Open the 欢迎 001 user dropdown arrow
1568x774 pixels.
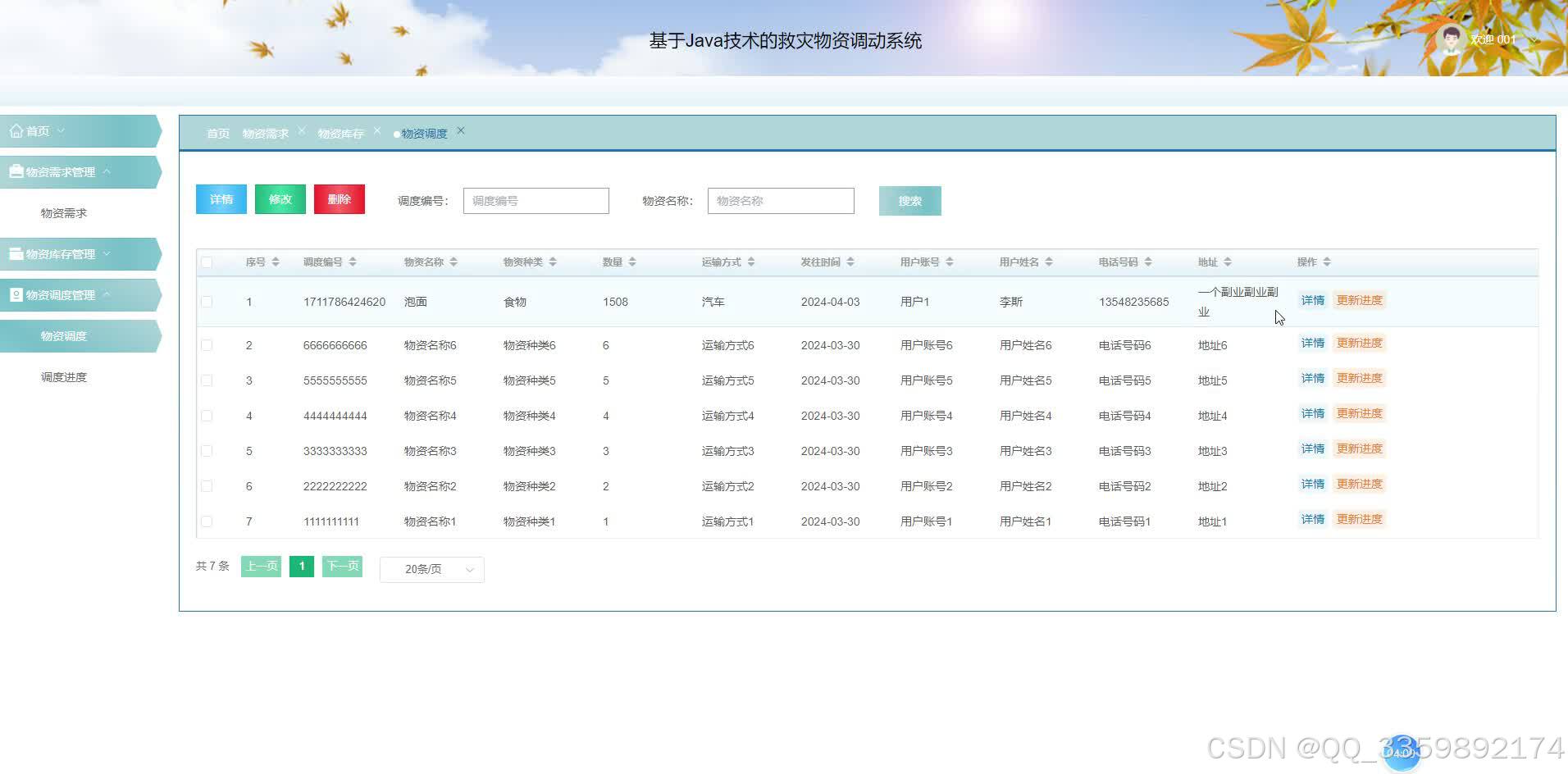pyautogui.click(x=1534, y=39)
